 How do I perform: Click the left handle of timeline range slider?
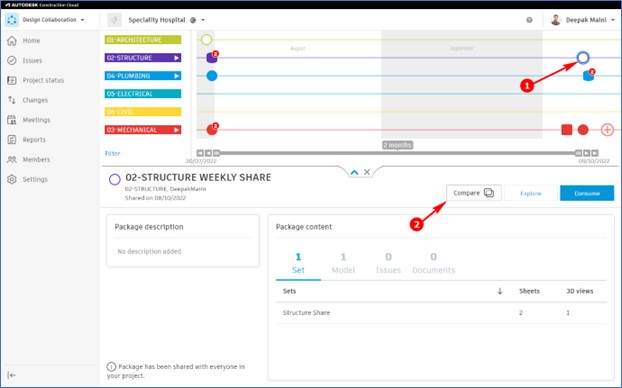point(216,153)
